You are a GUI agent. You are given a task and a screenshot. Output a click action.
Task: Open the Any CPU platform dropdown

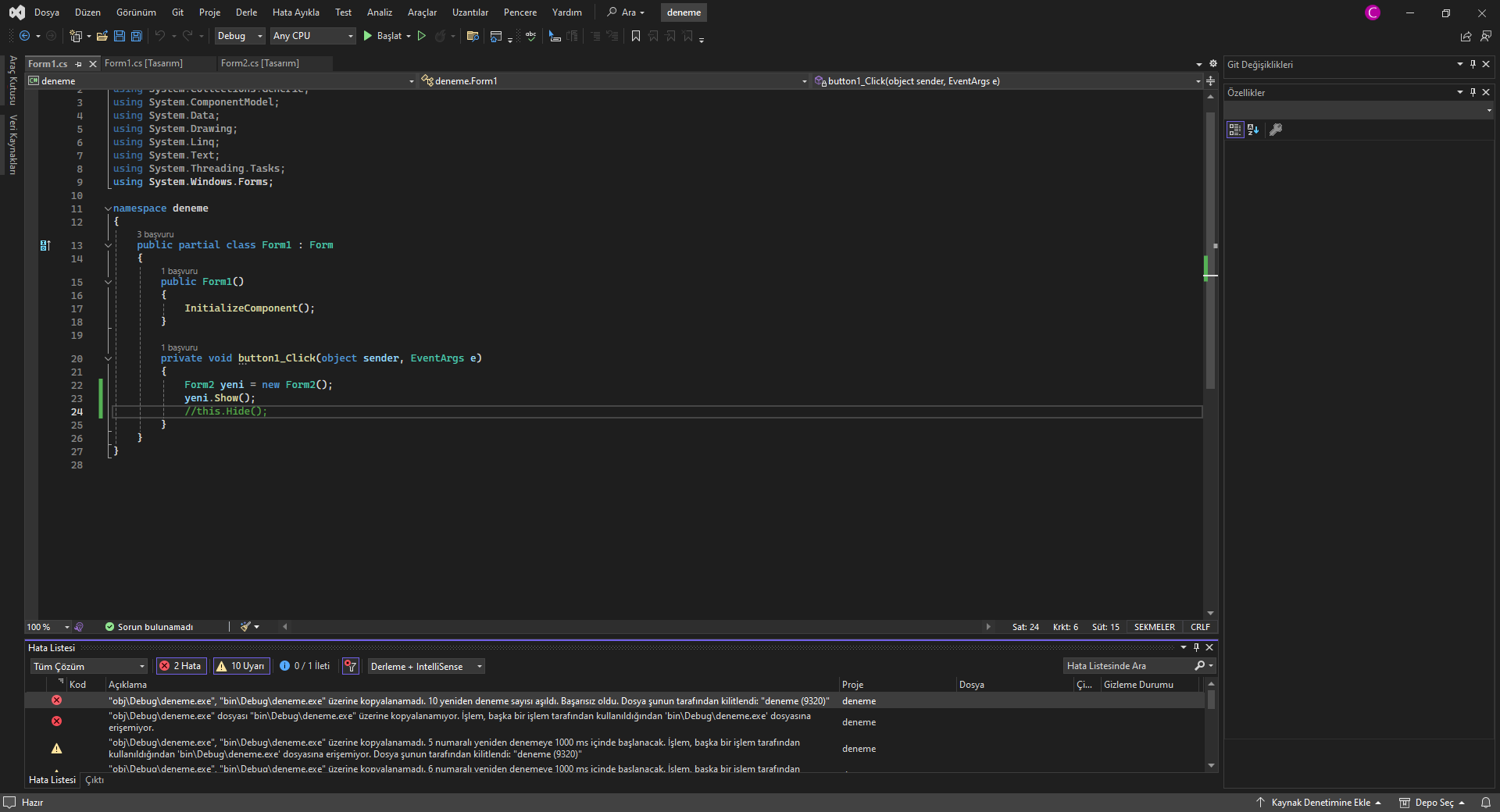pyautogui.click(x=312, y=36)
